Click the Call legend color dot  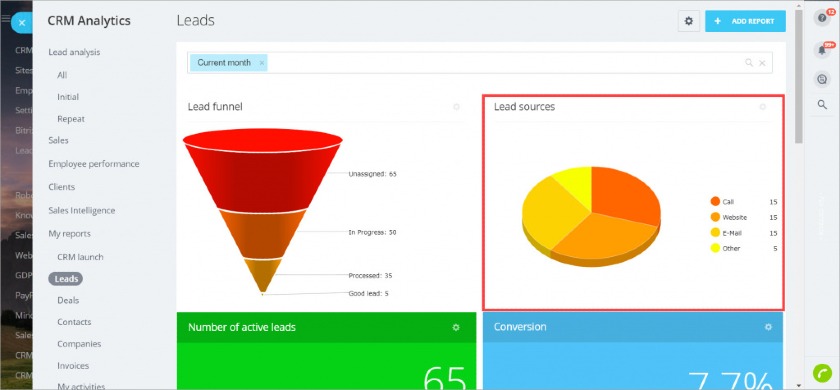point(715,201)
